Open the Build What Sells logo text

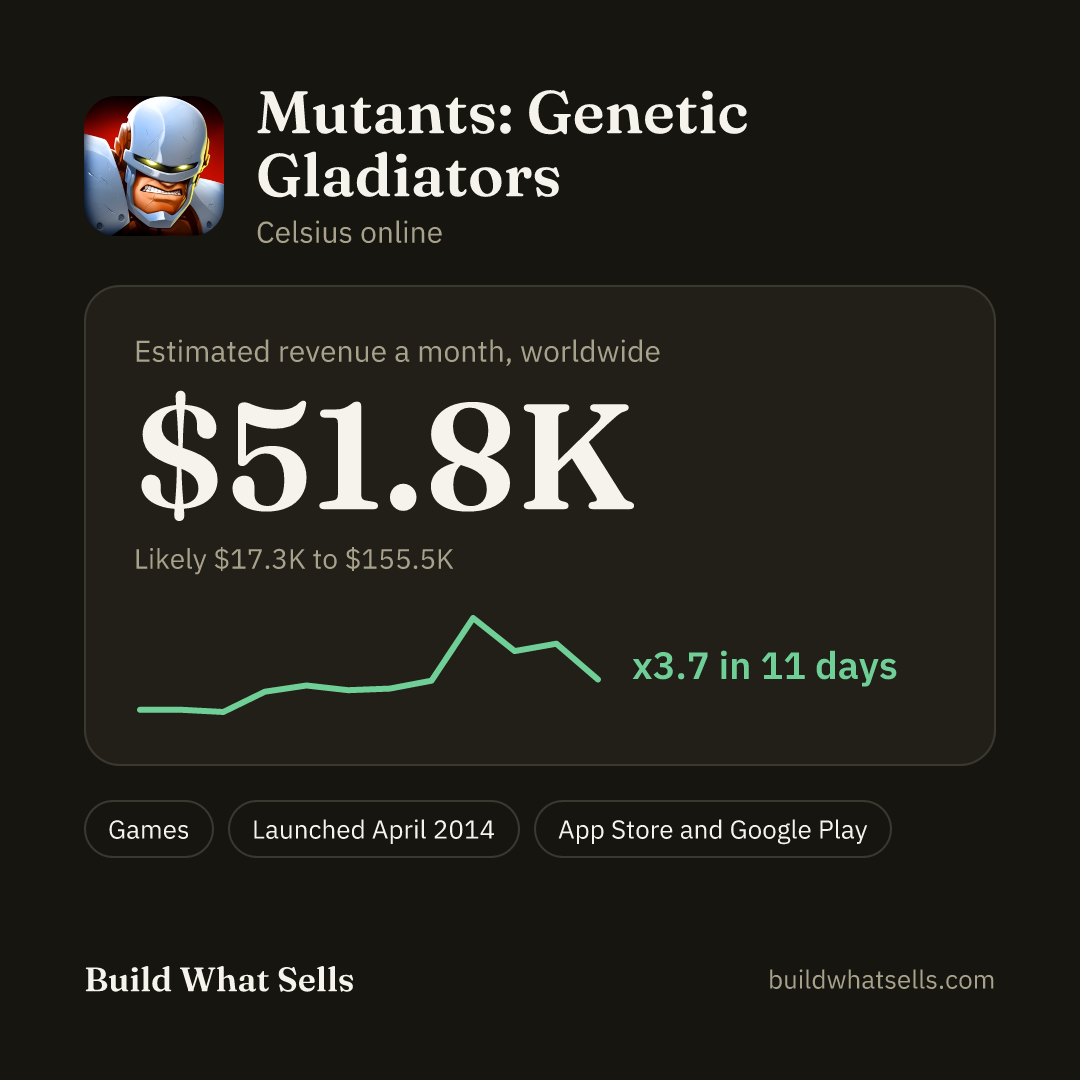coord(219,979)
